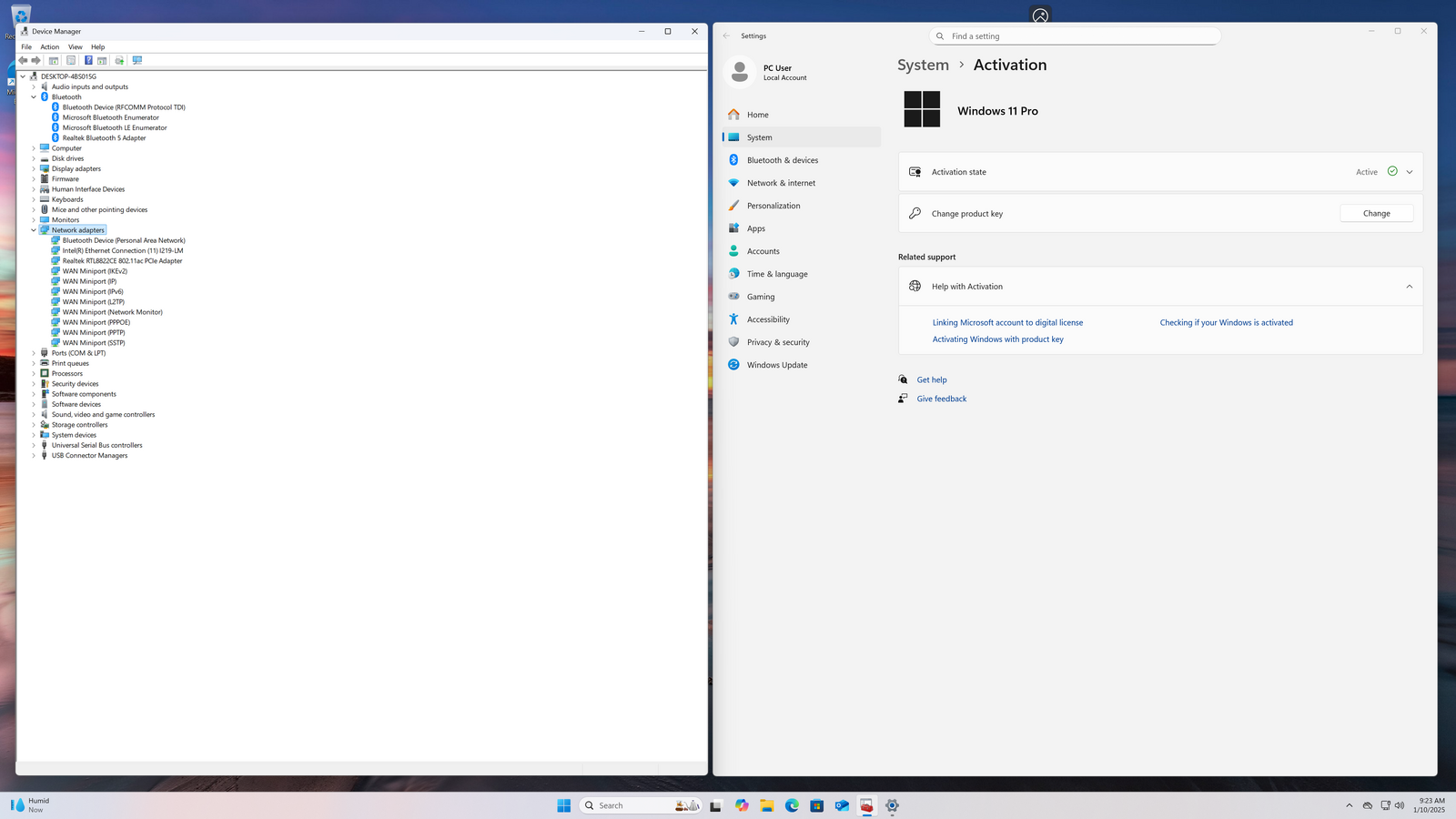Click Scan for hardware changes toolbar icon
The image size is (1456, 819).
137,60
